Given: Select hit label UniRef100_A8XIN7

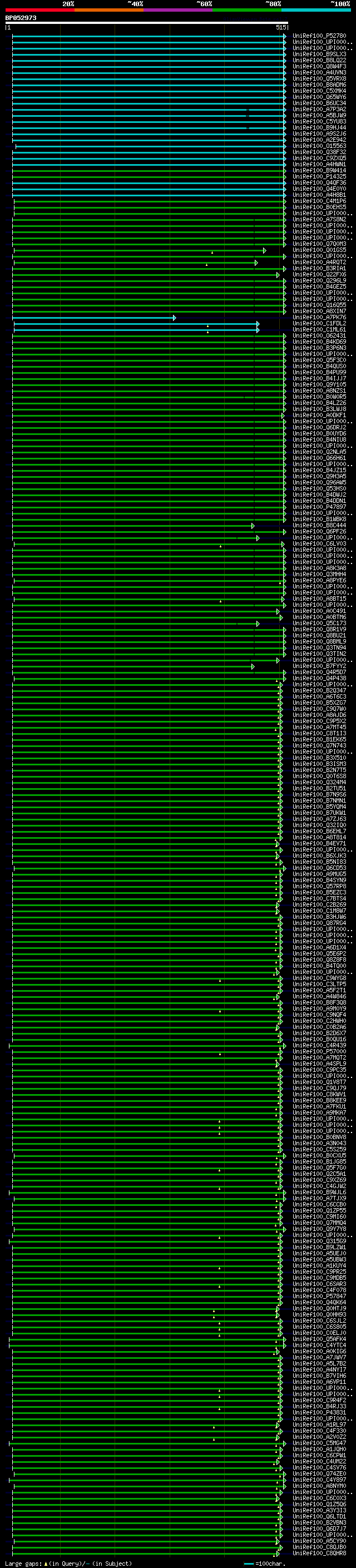Looking at the screenshot, I should click(x=319, y=311).
